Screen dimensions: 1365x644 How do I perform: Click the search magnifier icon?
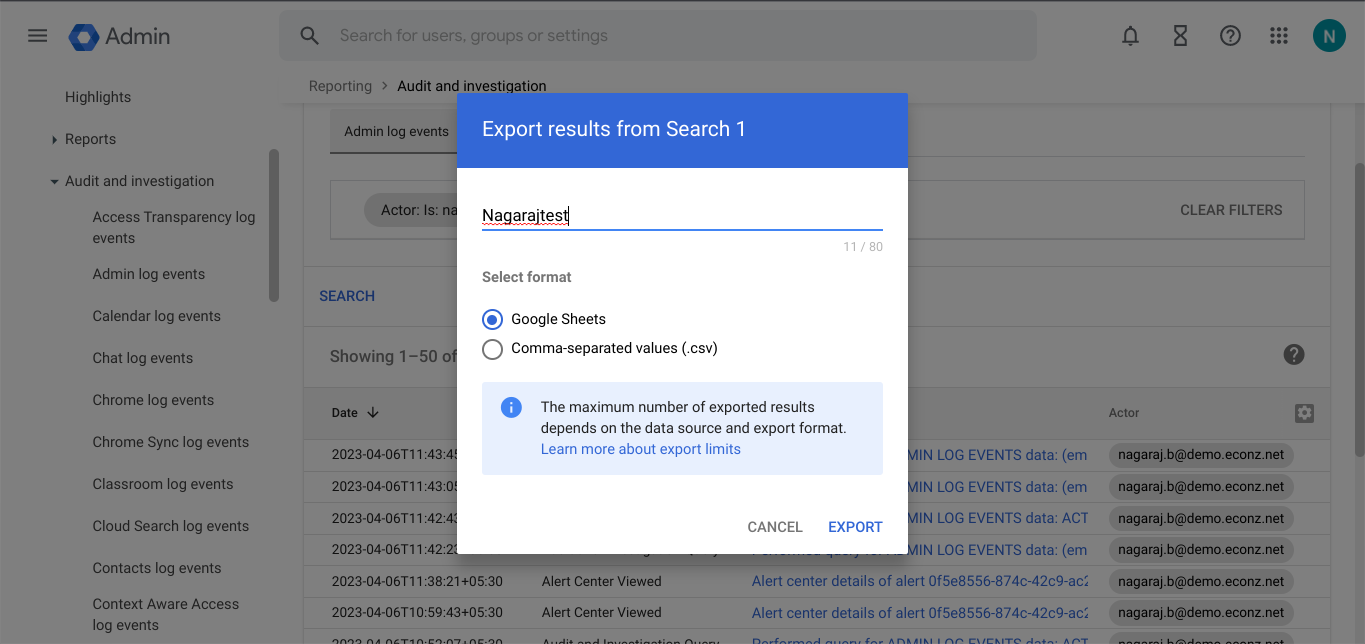310,36
